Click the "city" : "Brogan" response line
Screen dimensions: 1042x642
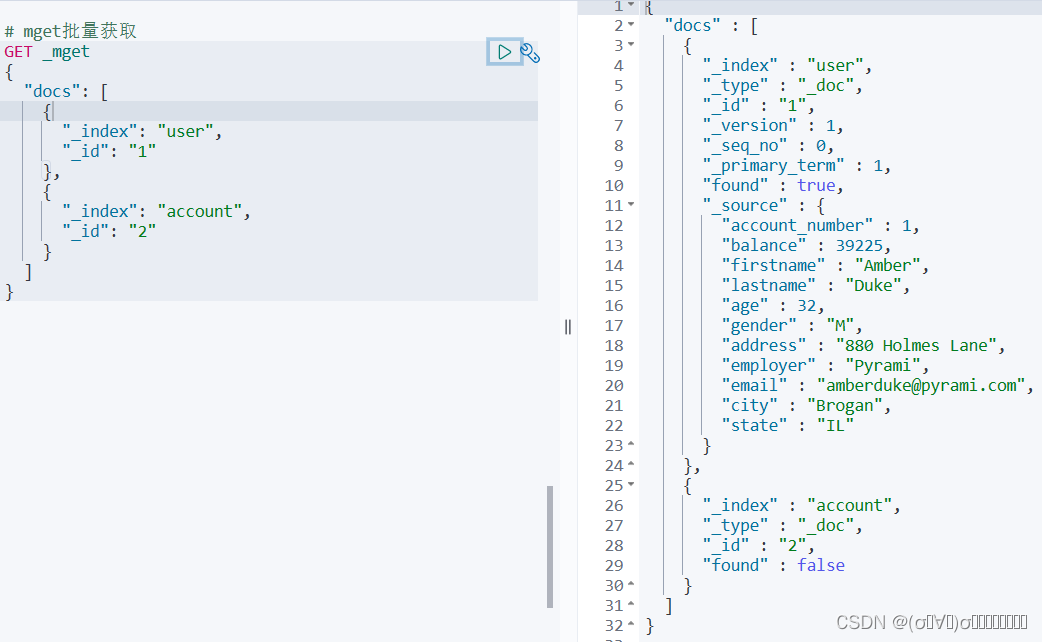pos(806,405)
